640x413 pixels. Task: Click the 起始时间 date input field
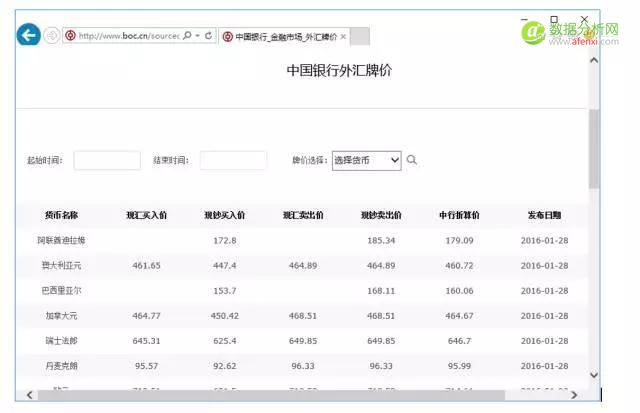coord(107,160)
